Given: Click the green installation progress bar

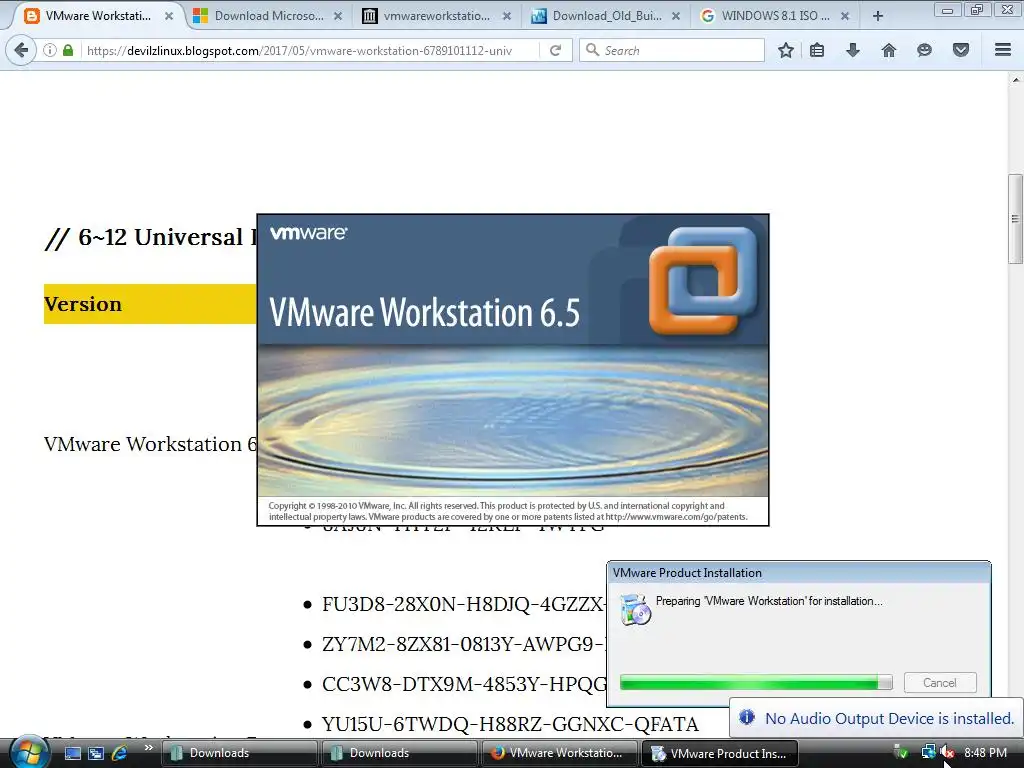Looking at the screenshot, I should click(756, 682).
